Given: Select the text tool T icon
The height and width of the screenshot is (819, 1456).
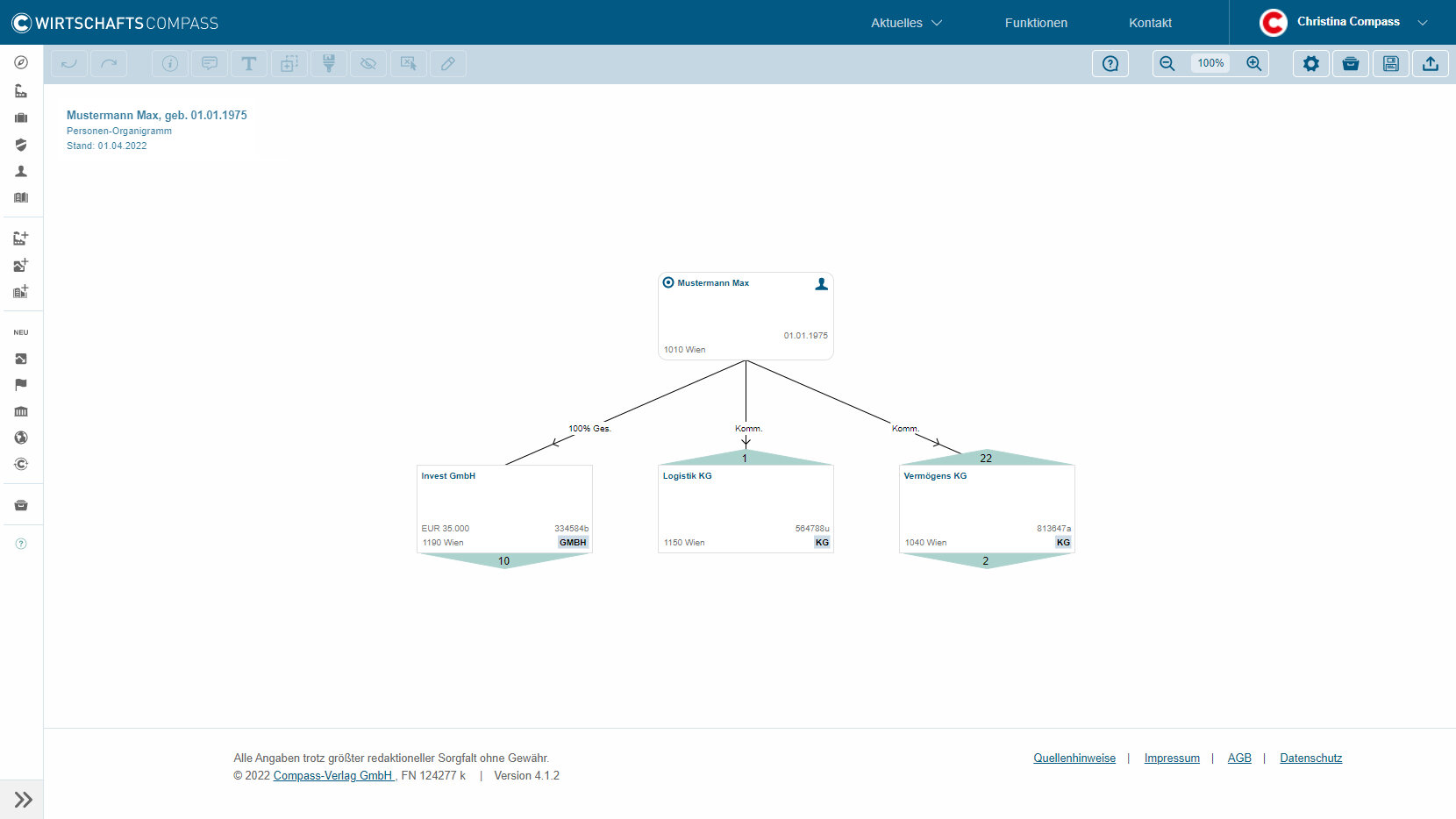Looking at the screenshot, I should click(x=249, y=63).
